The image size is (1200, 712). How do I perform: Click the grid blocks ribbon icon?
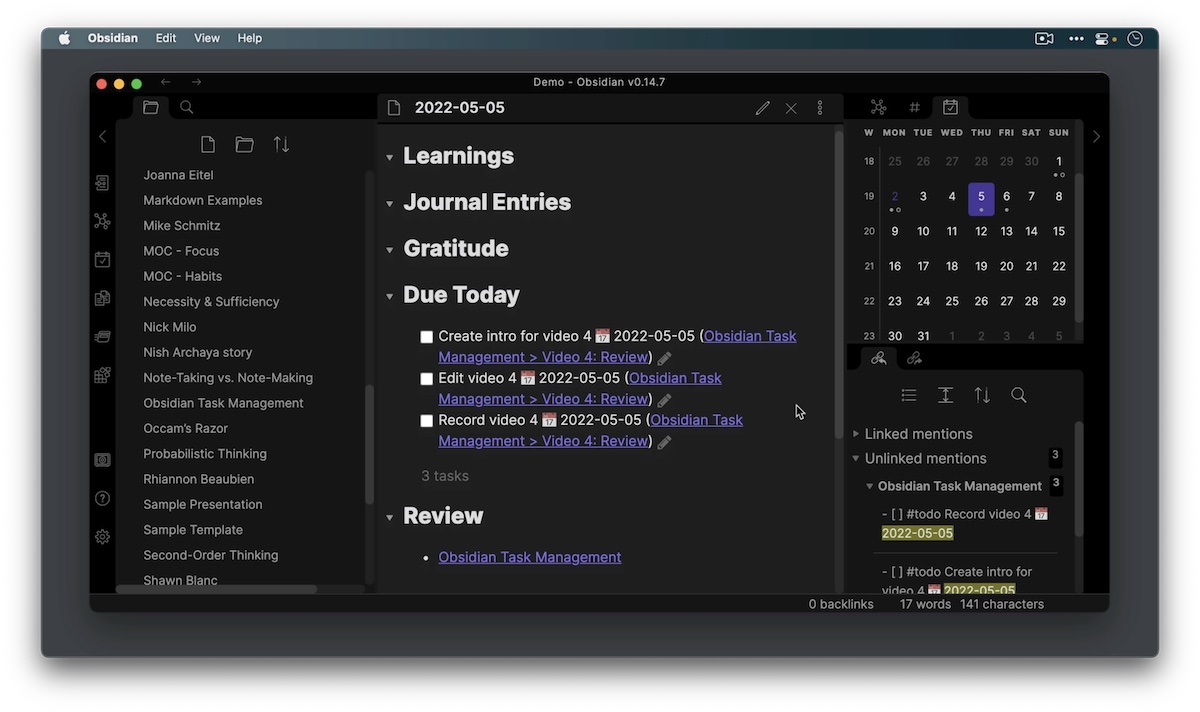point(102,375)
